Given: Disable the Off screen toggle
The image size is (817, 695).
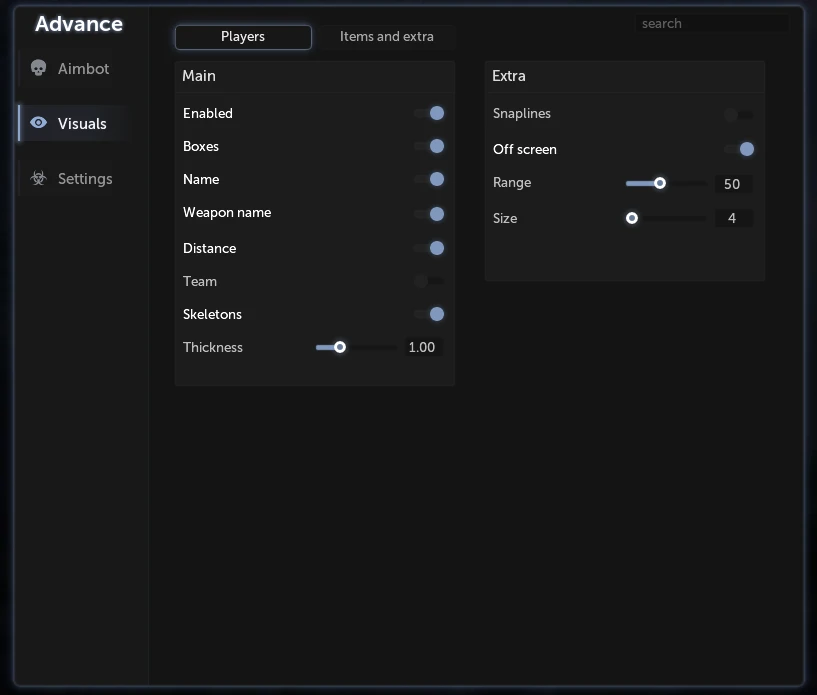Looking at the screenshot, I should [739, 149].
